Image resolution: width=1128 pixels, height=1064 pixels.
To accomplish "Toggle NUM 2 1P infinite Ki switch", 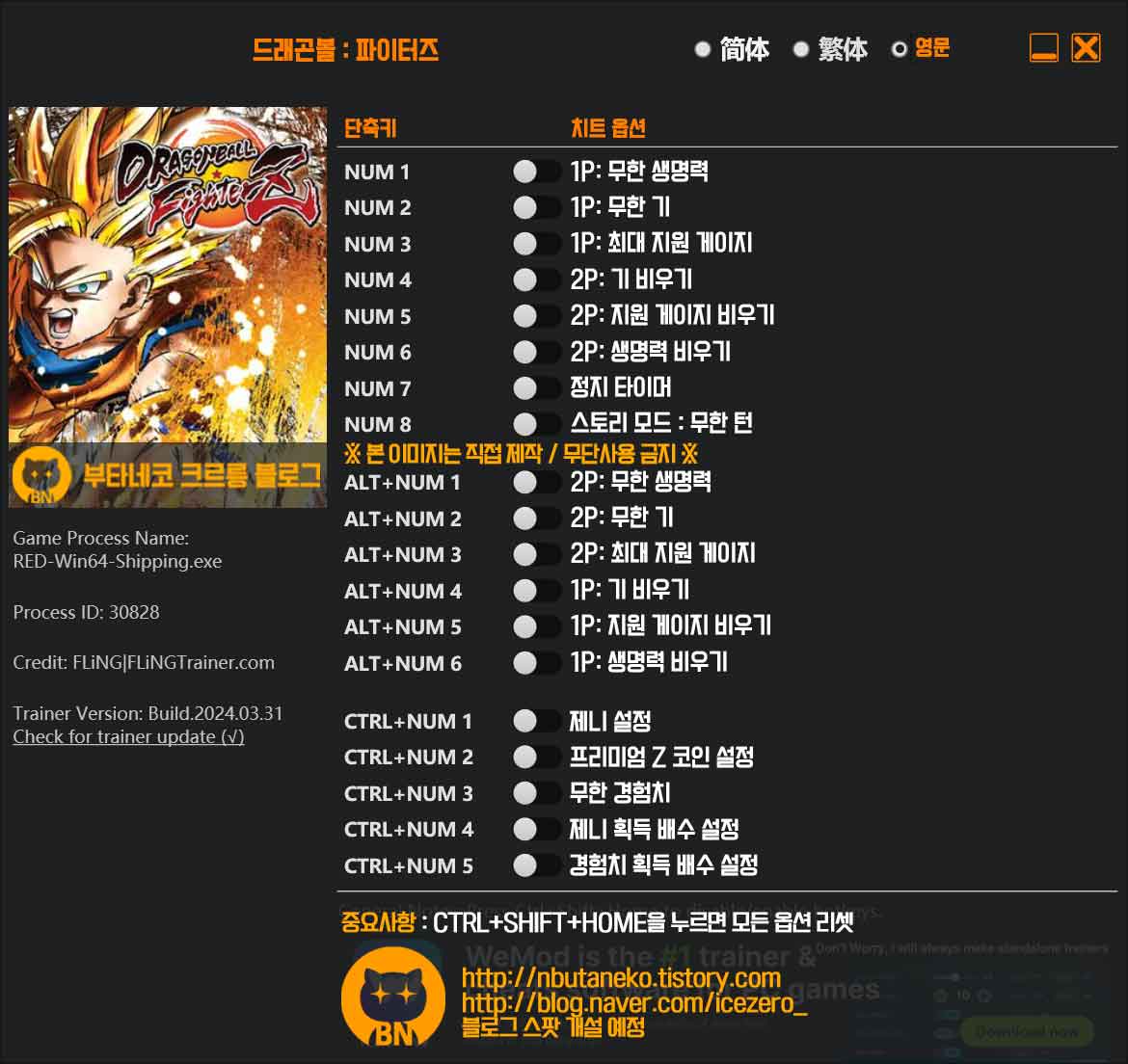I will click(536, 208).
